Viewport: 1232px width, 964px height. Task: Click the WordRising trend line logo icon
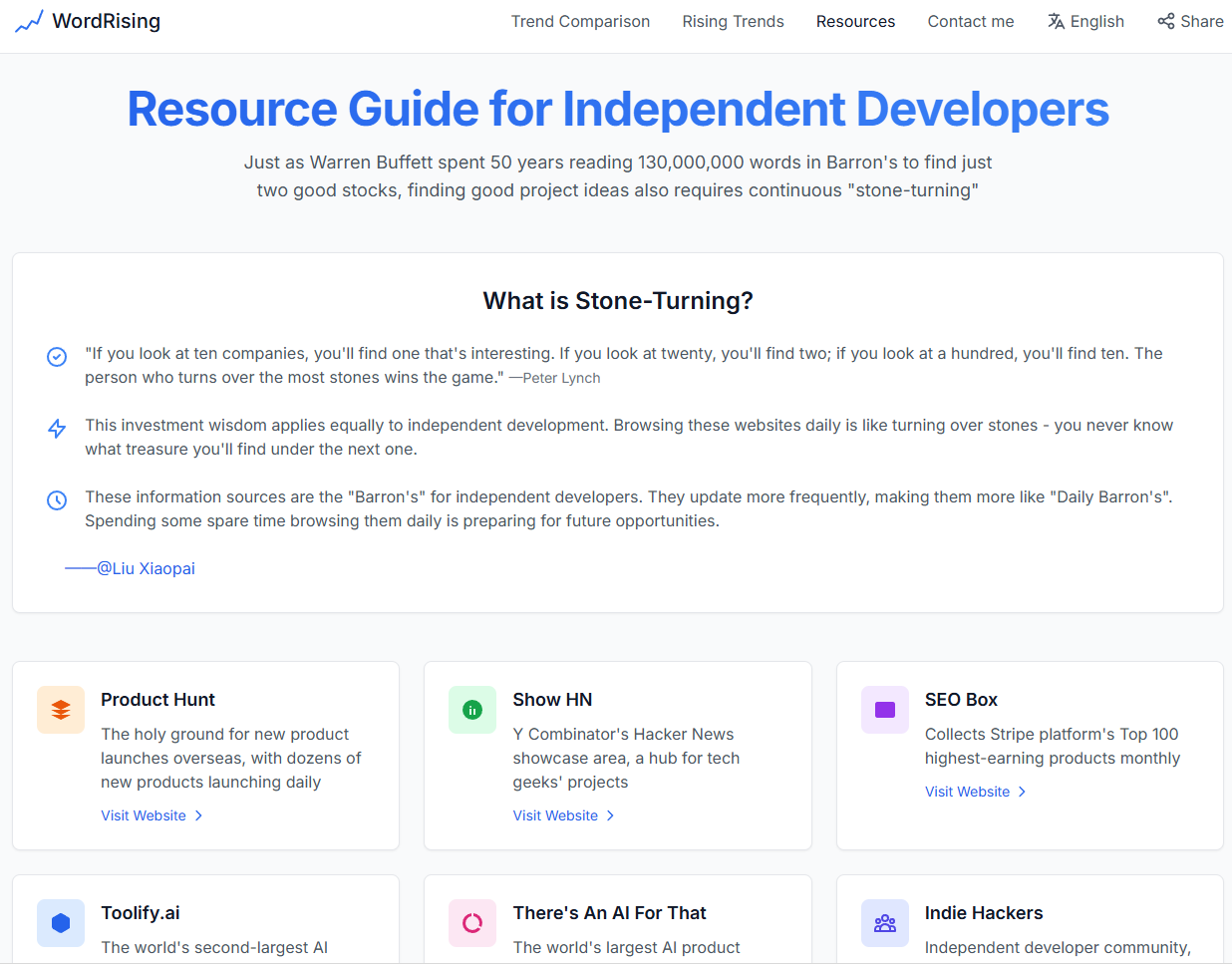pos(29,21)
